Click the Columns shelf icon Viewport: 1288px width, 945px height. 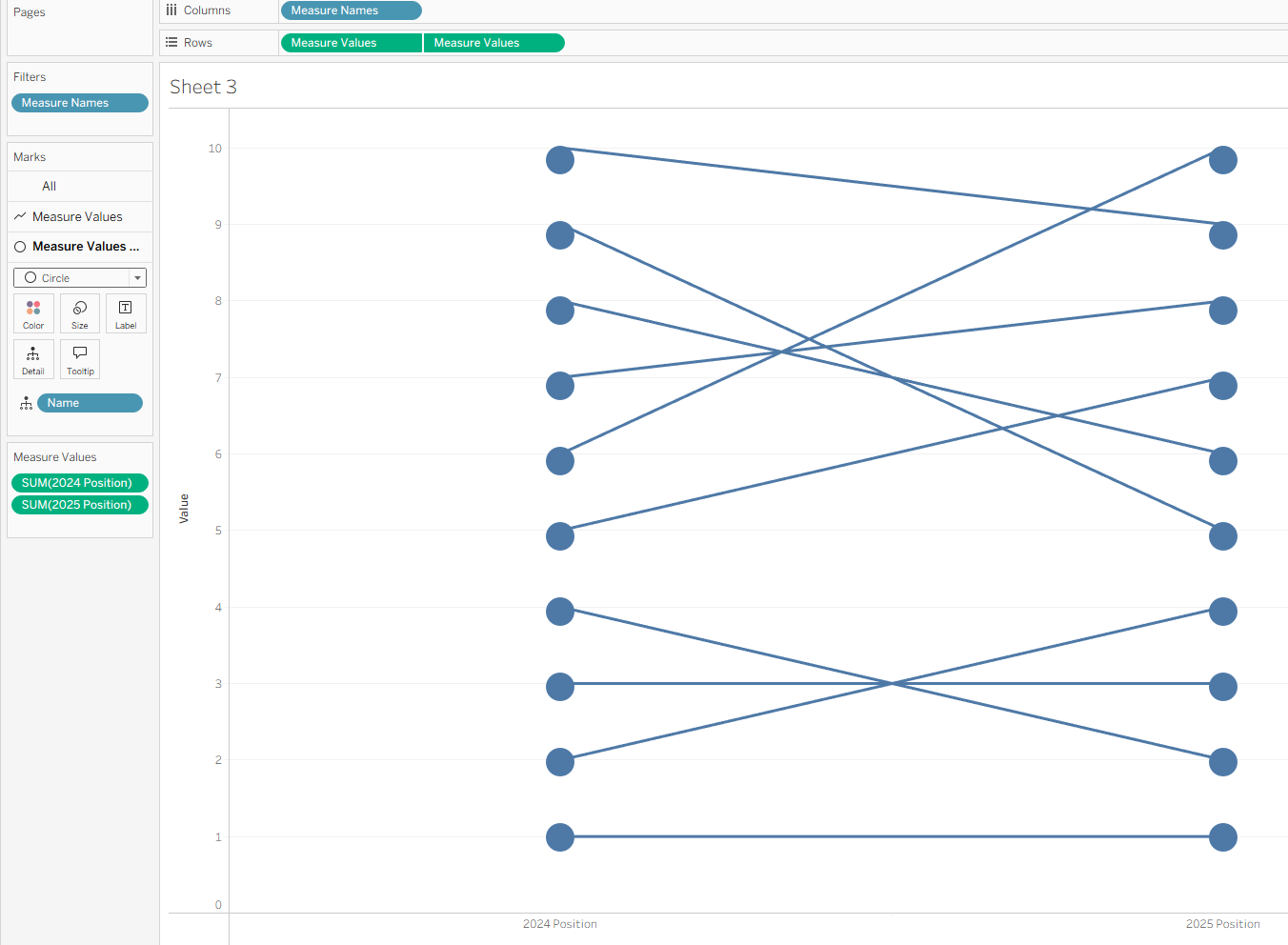171,10
